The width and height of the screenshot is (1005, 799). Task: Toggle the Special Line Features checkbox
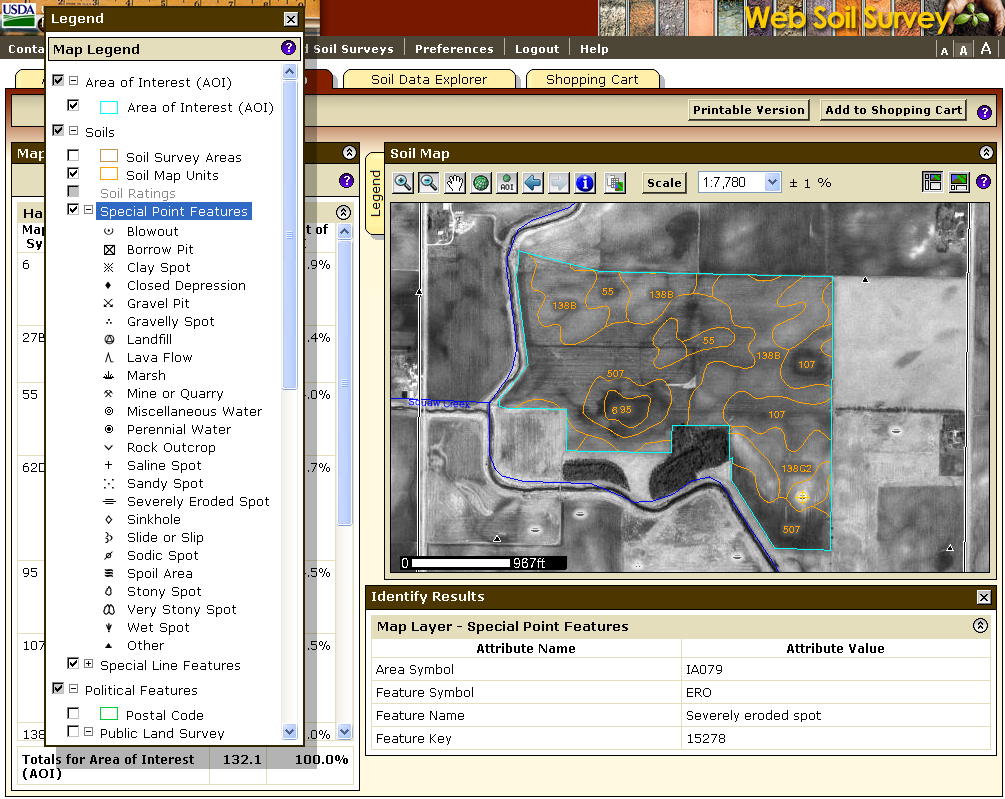(73, 663)
